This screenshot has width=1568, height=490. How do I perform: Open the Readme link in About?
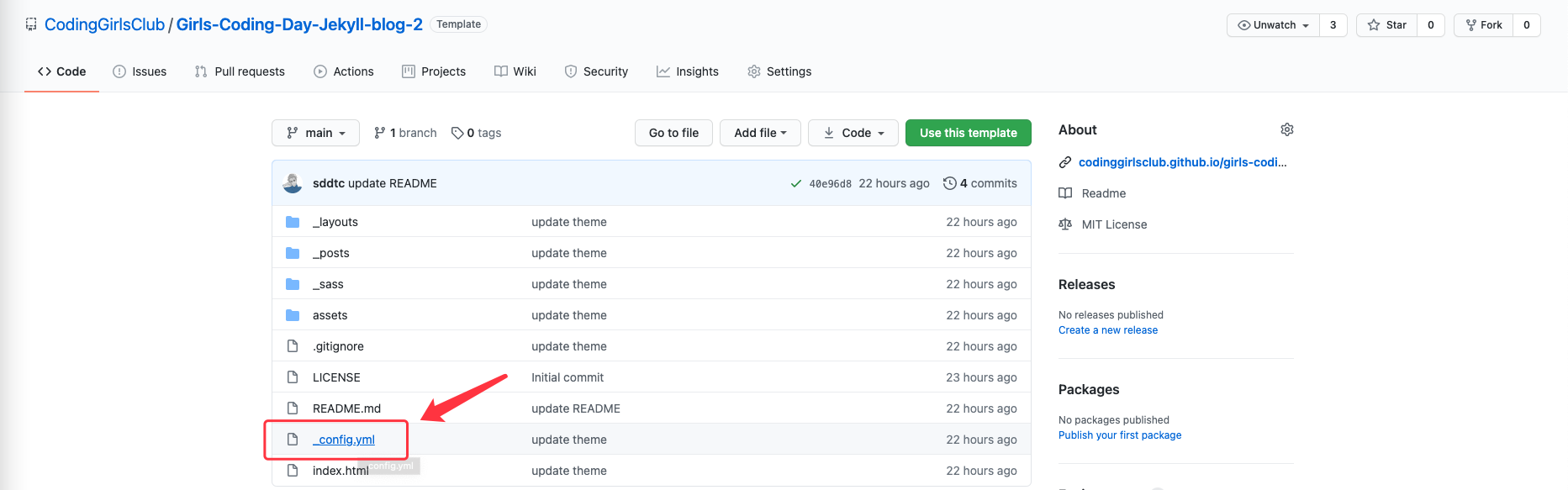click(x=1103, y=193)
